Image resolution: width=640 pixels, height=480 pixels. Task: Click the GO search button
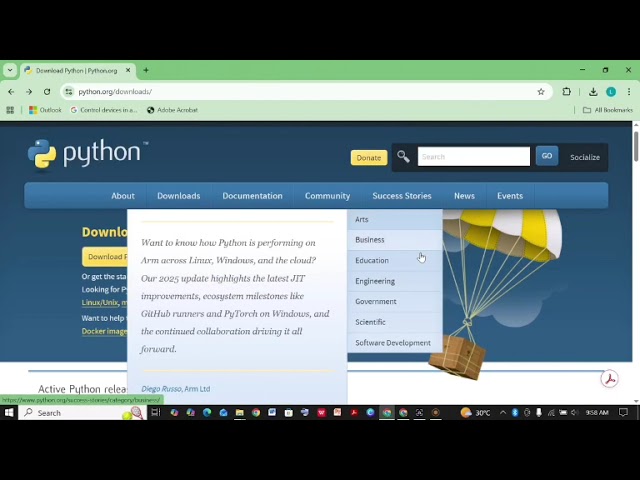click(547, 156)
